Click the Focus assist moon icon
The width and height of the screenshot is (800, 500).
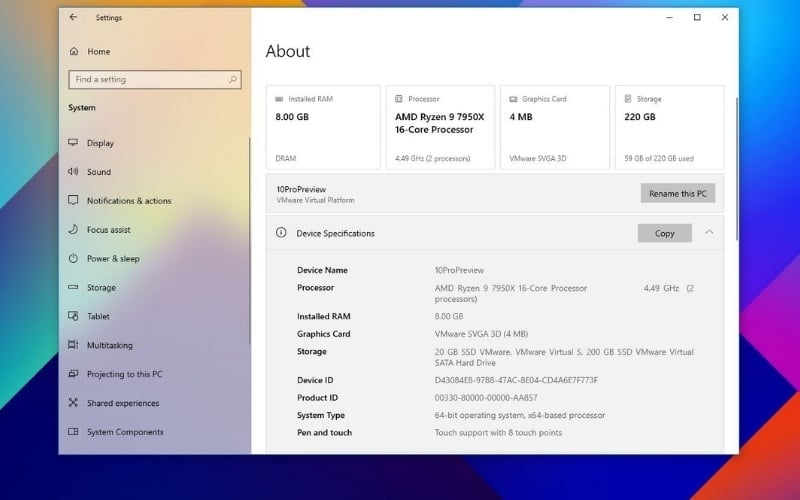pyautogui.click(x=73, y=230)
